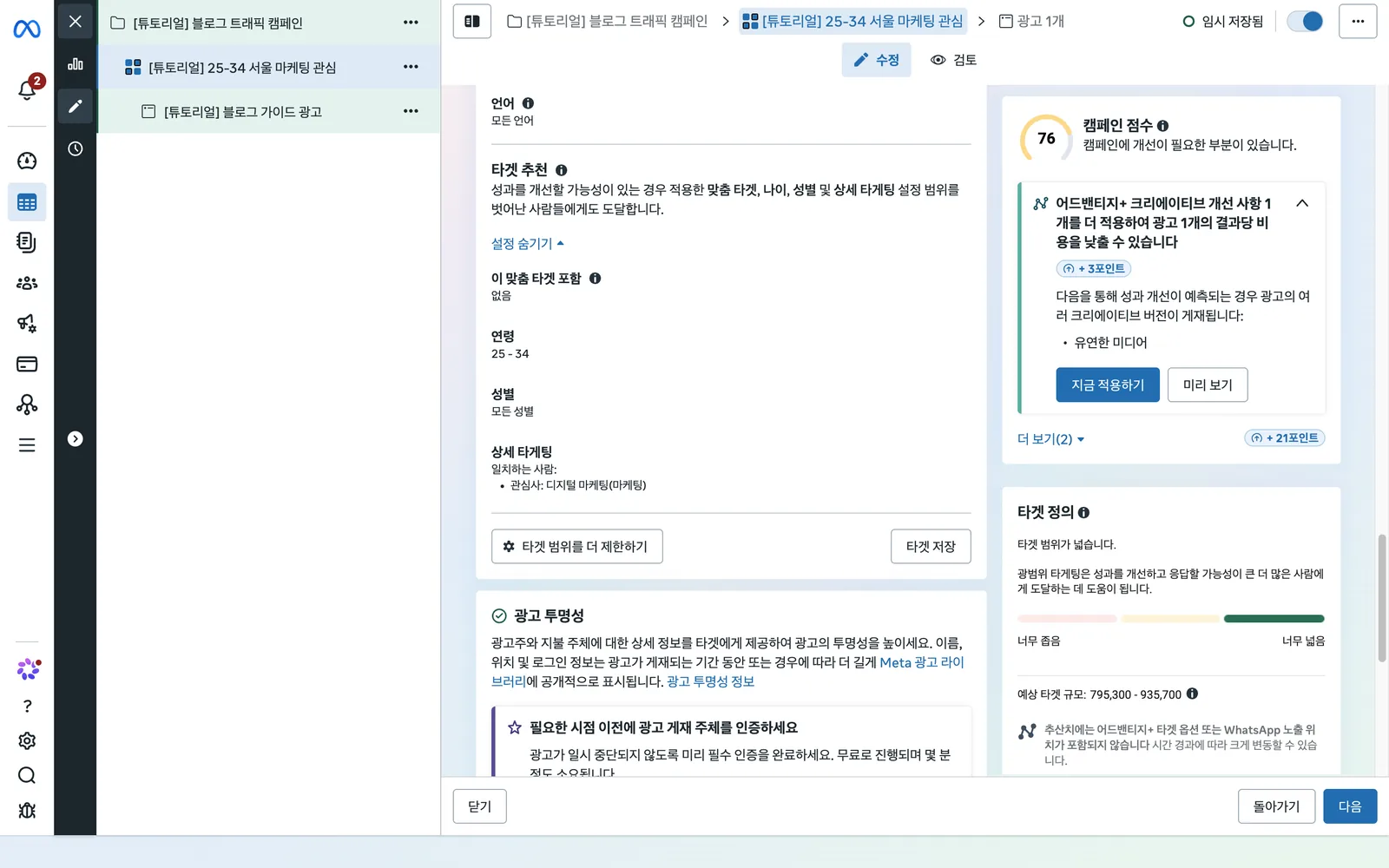Open options menu for 블로그 트래픽 캠페인 row
This screenshot has height=868, width=1389.
[x=411, y=23]
